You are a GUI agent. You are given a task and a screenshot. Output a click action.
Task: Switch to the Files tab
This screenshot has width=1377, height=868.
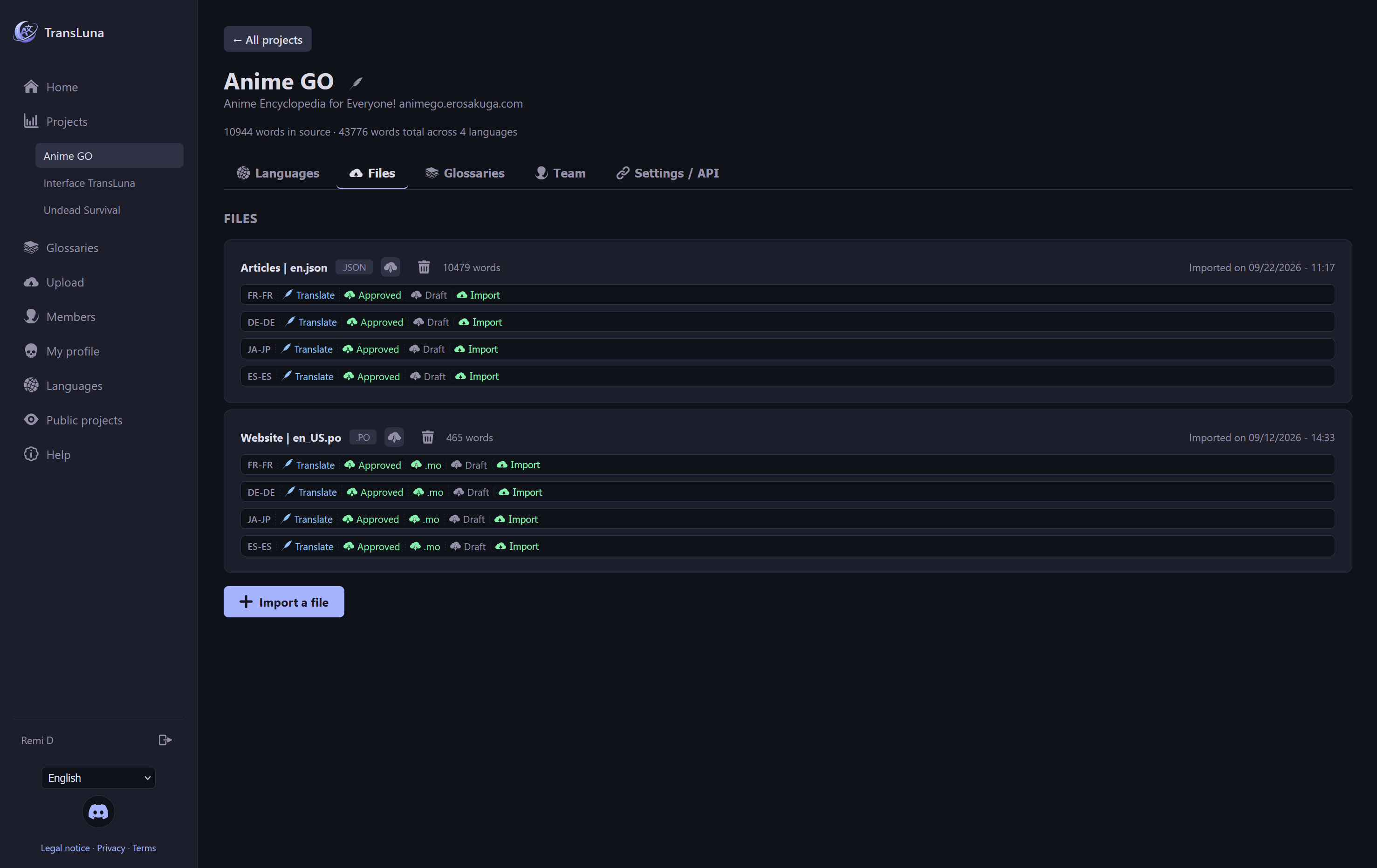372,173
